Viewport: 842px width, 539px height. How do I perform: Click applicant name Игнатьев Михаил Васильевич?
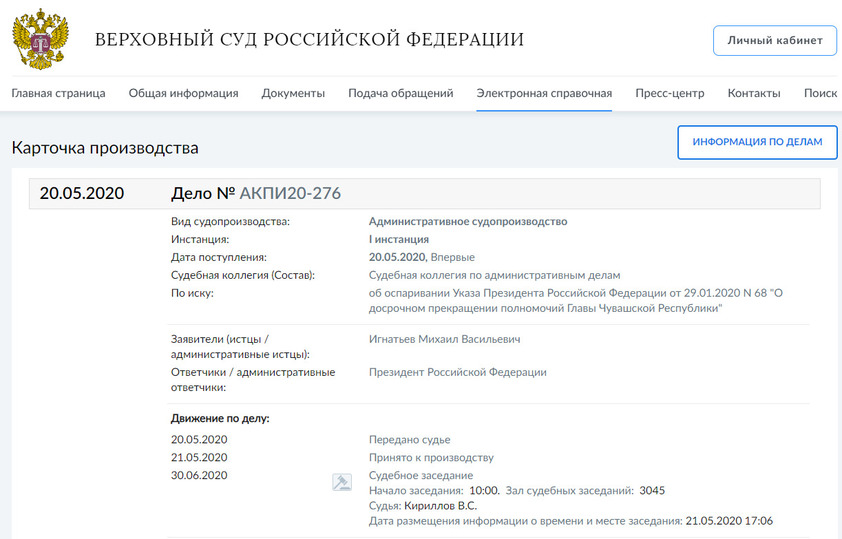click(444, 339)
